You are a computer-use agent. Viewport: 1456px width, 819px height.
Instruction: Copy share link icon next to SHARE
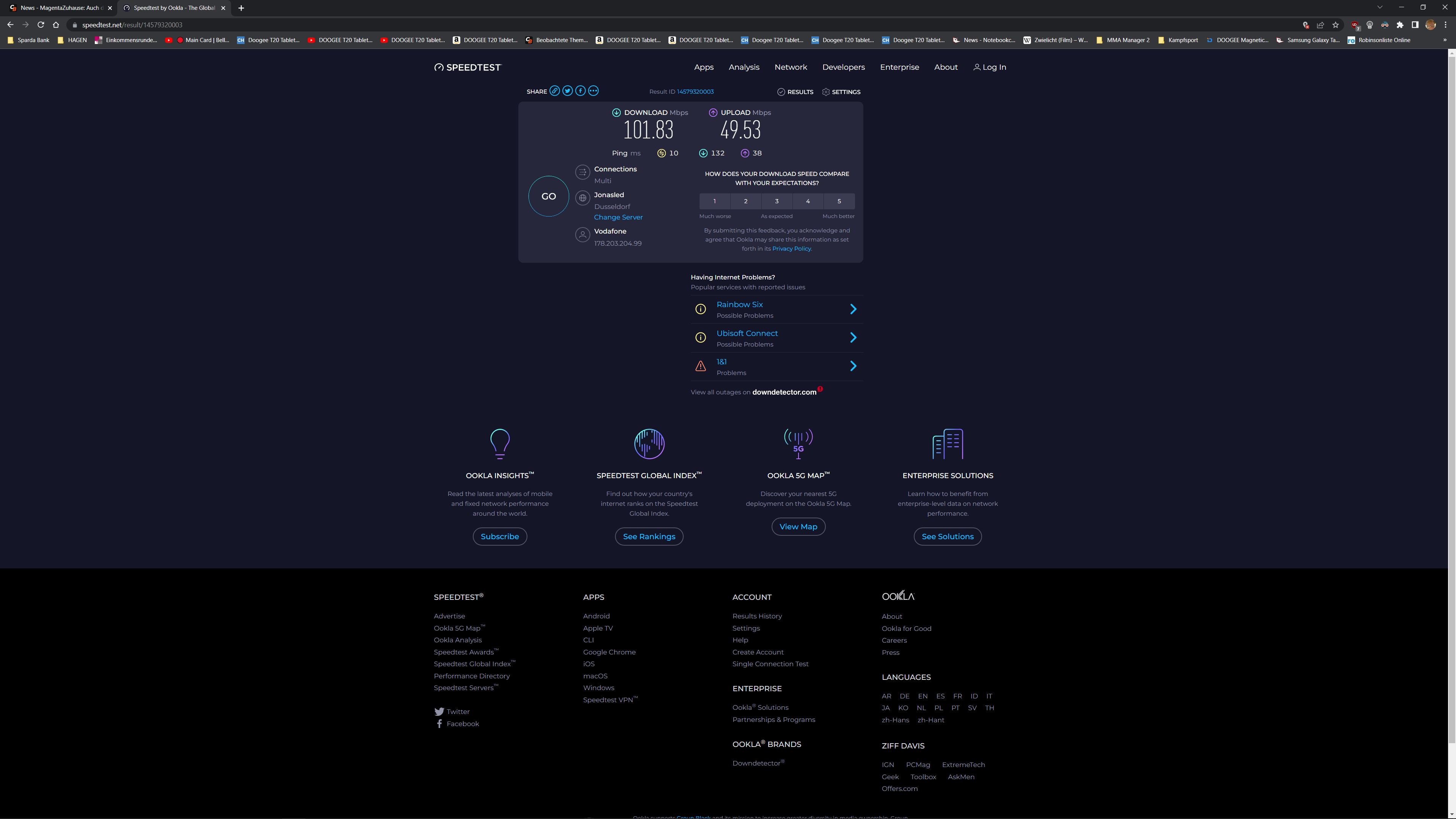pos(554,91)
